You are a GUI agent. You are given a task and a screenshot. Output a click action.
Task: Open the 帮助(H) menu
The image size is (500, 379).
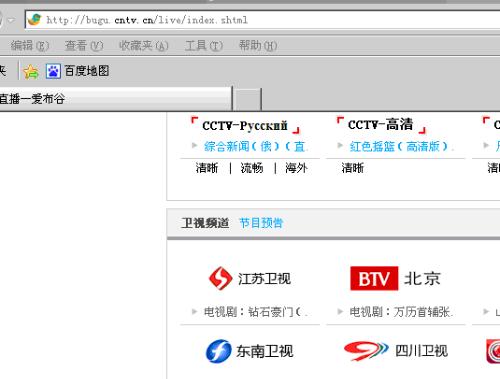click(x=258, y=46)
